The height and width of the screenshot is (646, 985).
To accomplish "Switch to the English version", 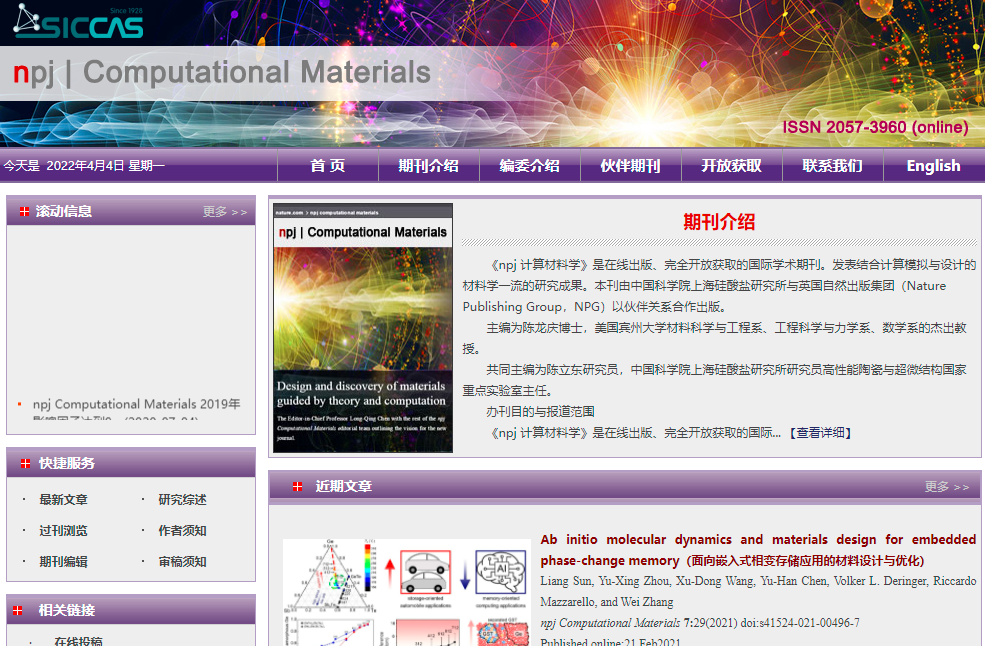I will click(x=933, y=166).
